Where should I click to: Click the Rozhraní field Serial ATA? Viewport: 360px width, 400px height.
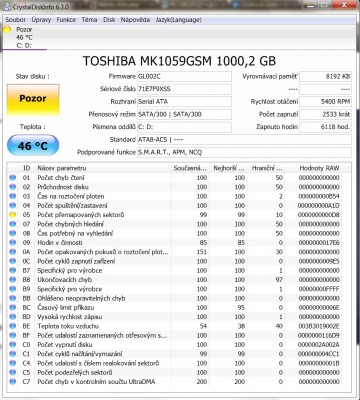(184, 102)
